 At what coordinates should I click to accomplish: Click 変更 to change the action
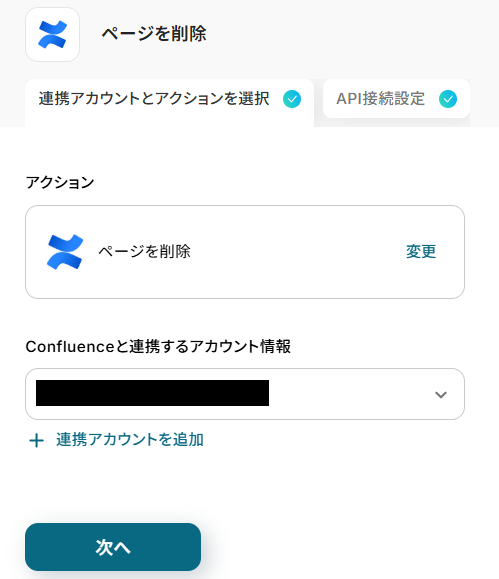pyautogui.click(x=421, y=251)
